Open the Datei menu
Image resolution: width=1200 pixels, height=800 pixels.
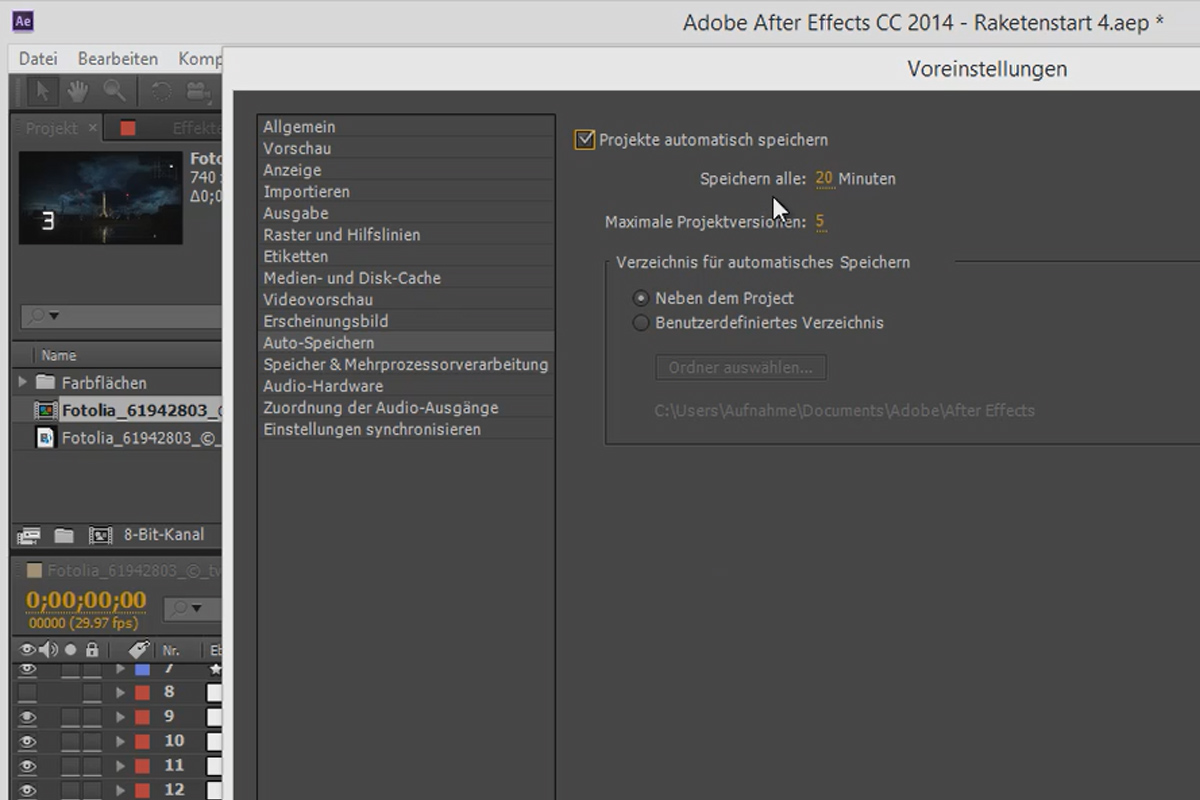(x=38, y=59)
